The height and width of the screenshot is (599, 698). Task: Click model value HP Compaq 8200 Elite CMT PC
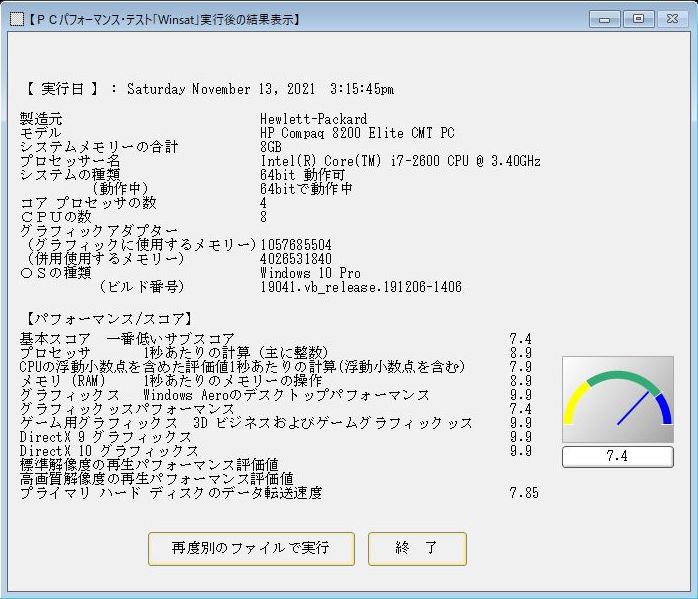click(357, 133)
